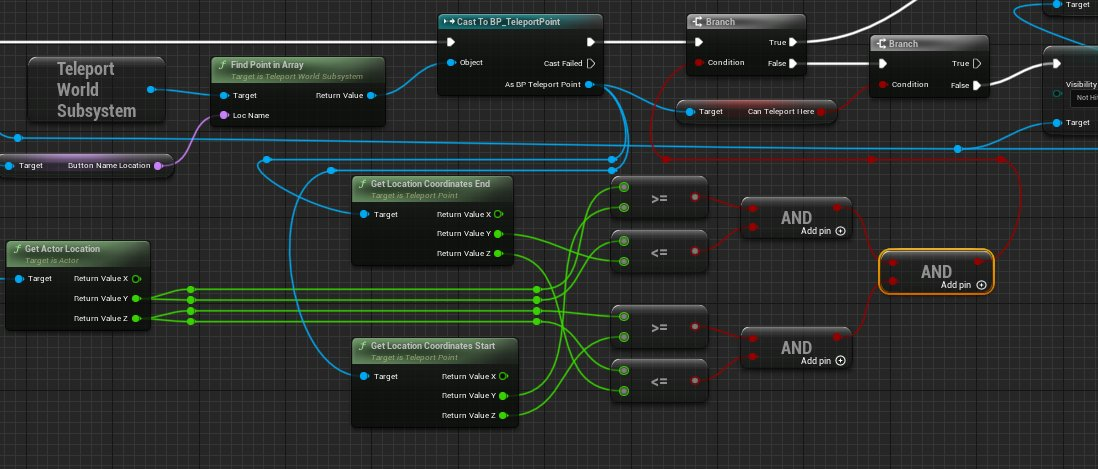Click the Can Teleport Here red output pin
The width and height of the screenshot is (1098, 469).
click(x=821, y=112)
